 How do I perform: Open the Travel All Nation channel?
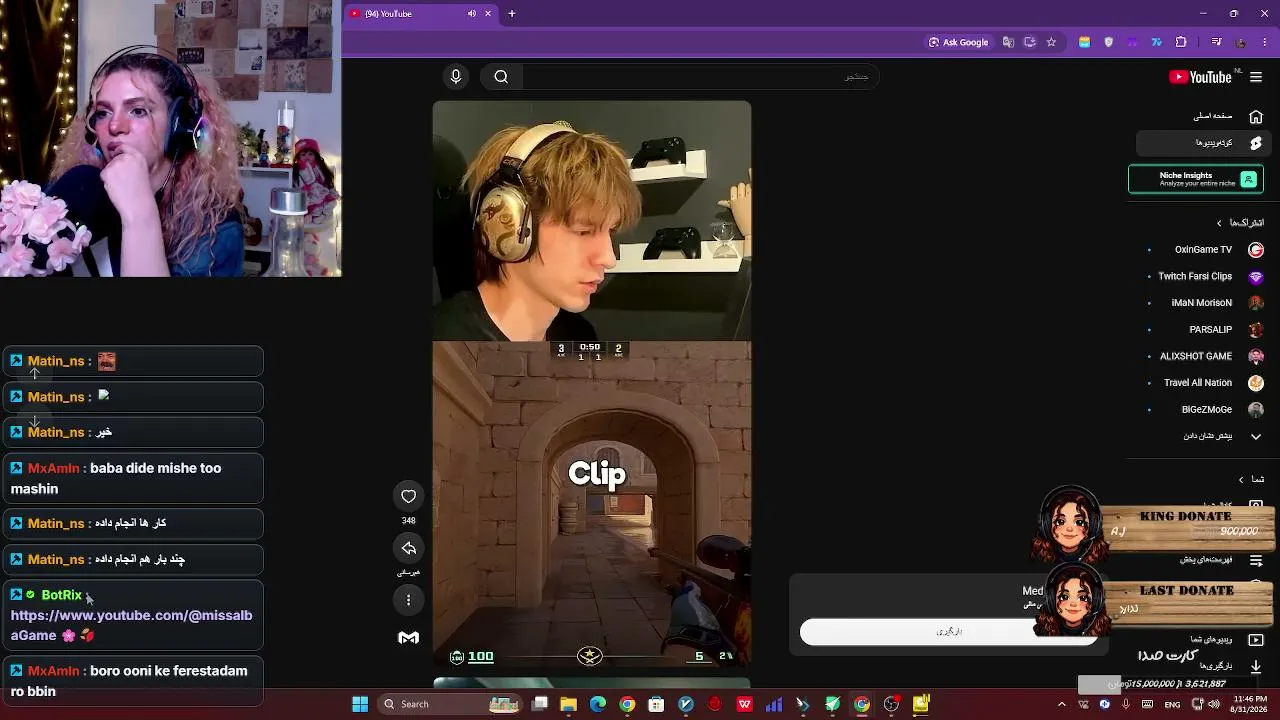tap(1206, 383)
